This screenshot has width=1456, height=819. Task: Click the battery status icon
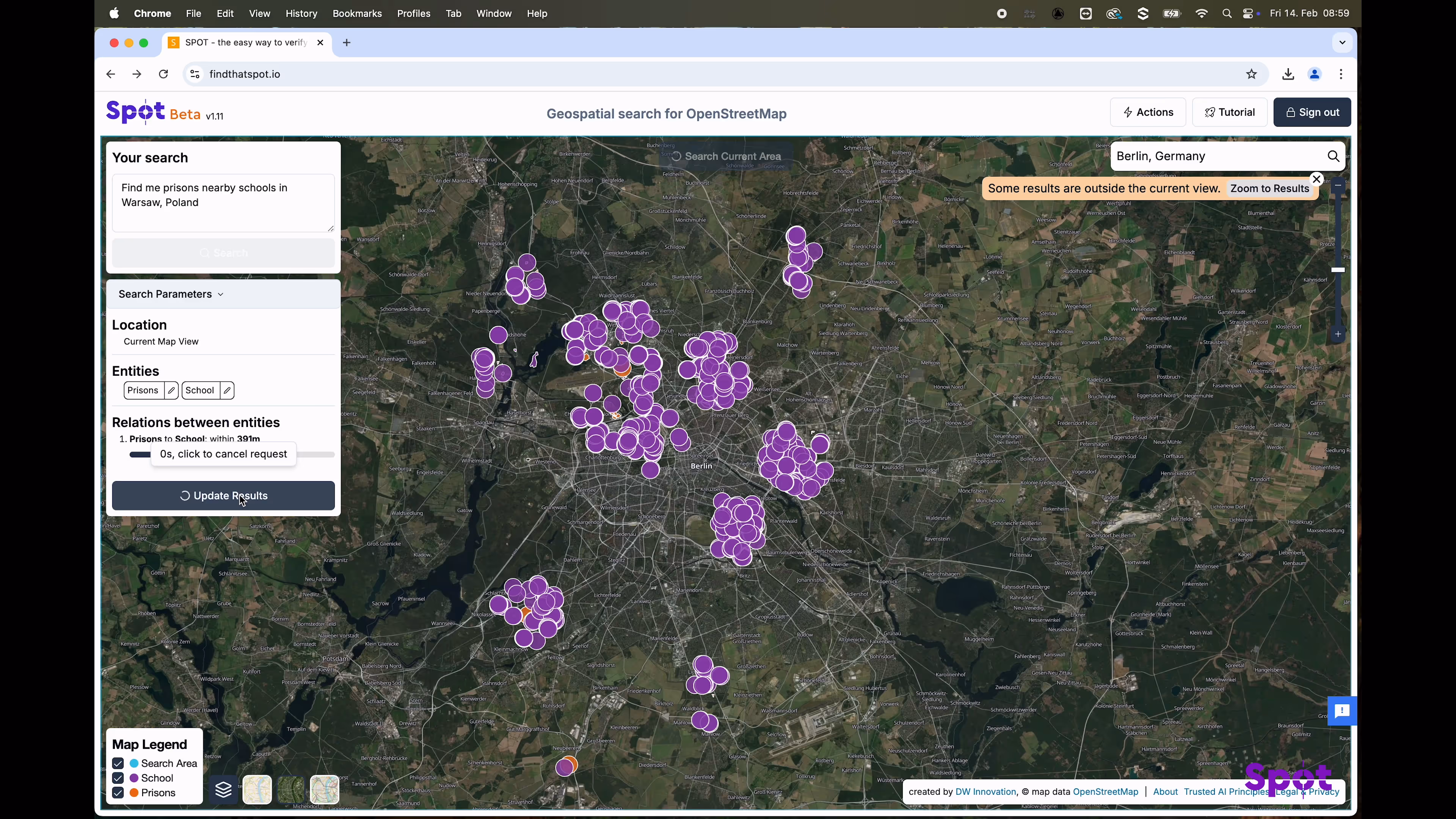click(x=1172, y=14)
